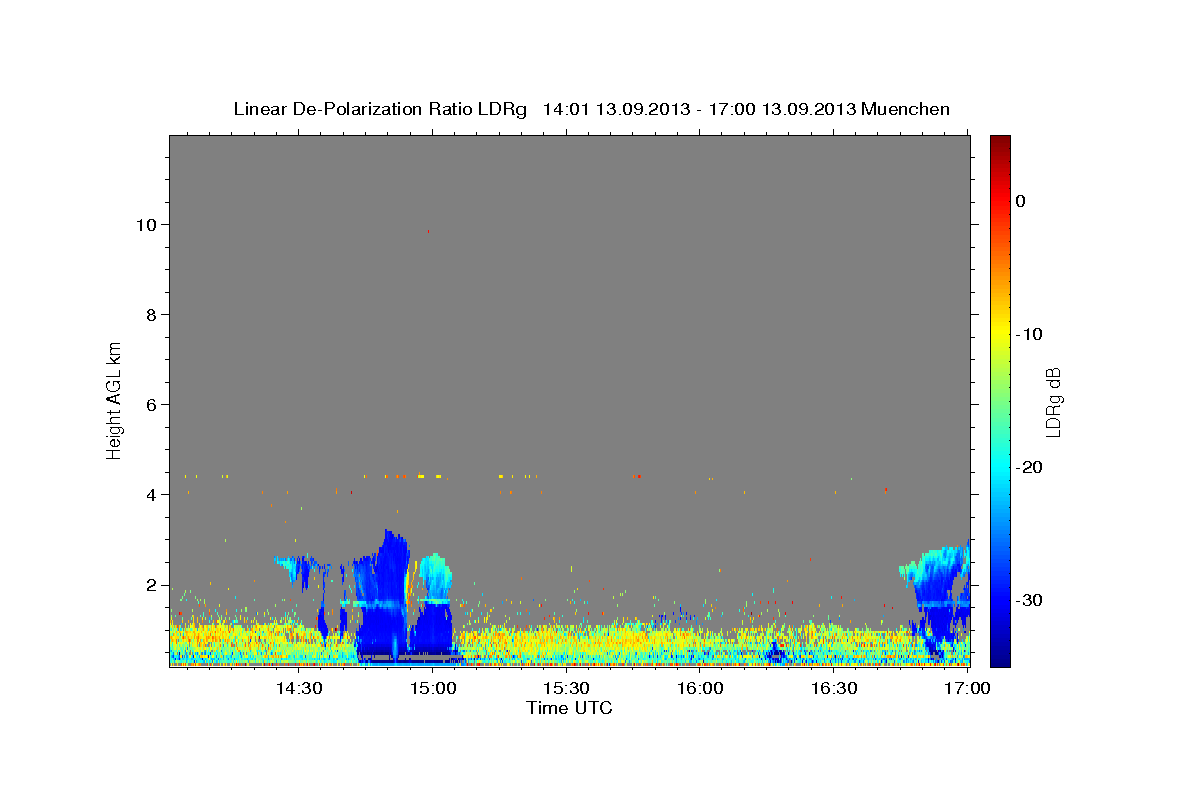
Task: Click the plot title 'Linear De-Polarization Ratio LDRg'
Action: coord(380,109)
